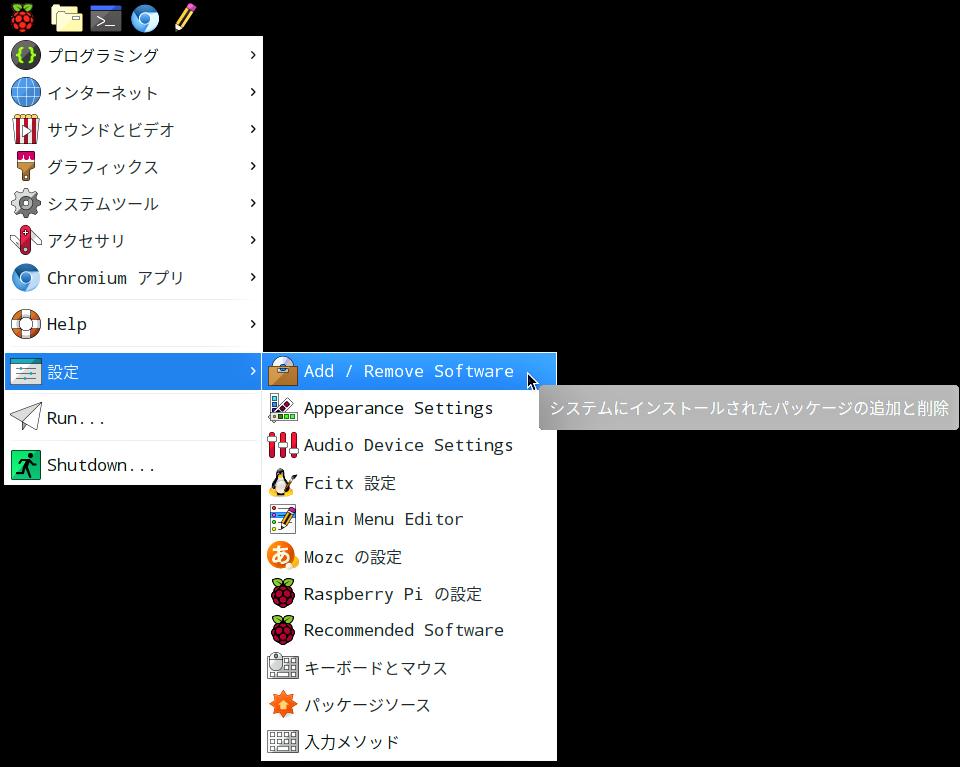
Task: Choose キーボードとマウス entry
Action: tap(409, 667)
